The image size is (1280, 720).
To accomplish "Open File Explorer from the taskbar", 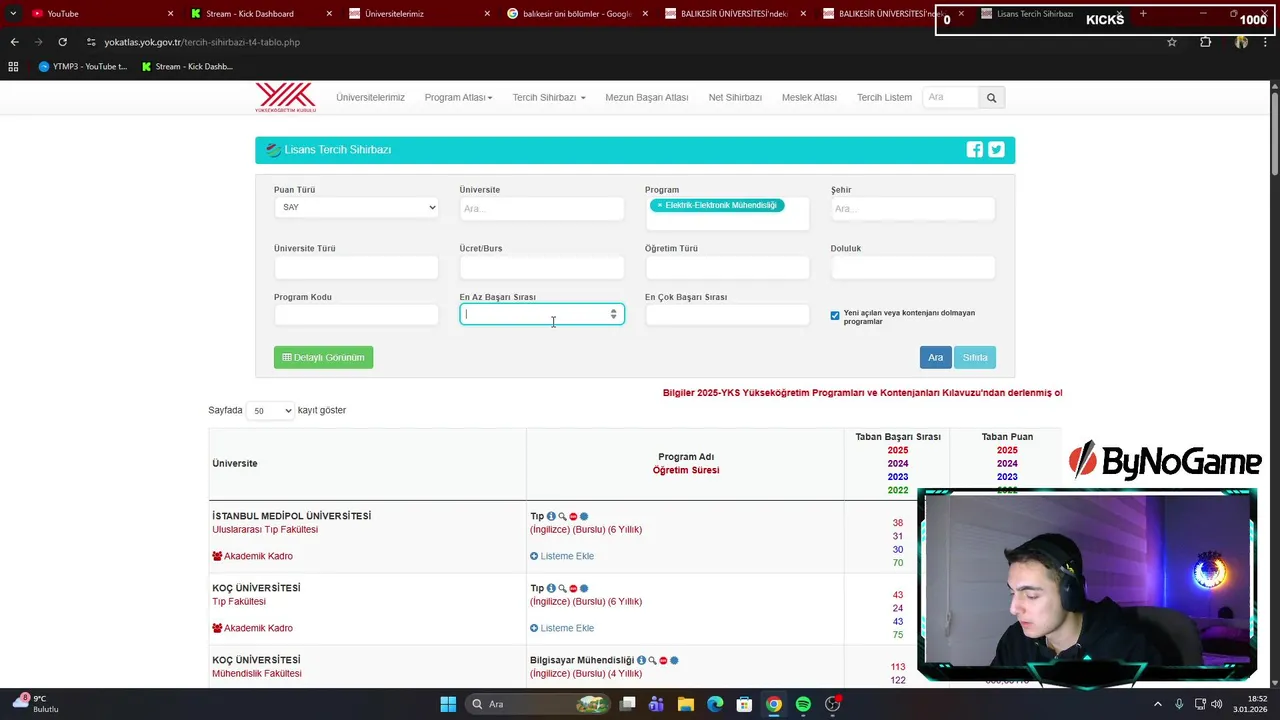I will (x=686, y=704).
